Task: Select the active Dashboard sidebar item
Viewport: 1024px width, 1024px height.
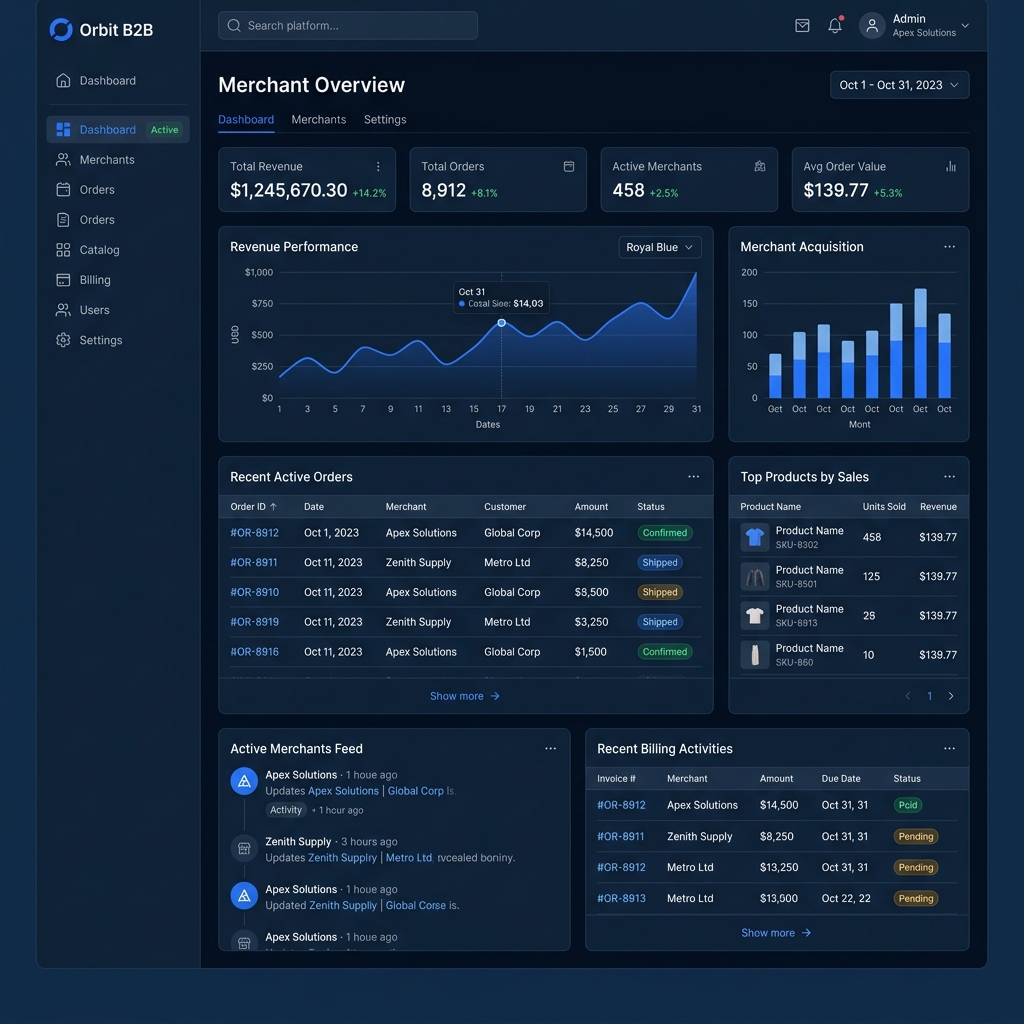Action: pyautogui.click(x=118, y=129)
